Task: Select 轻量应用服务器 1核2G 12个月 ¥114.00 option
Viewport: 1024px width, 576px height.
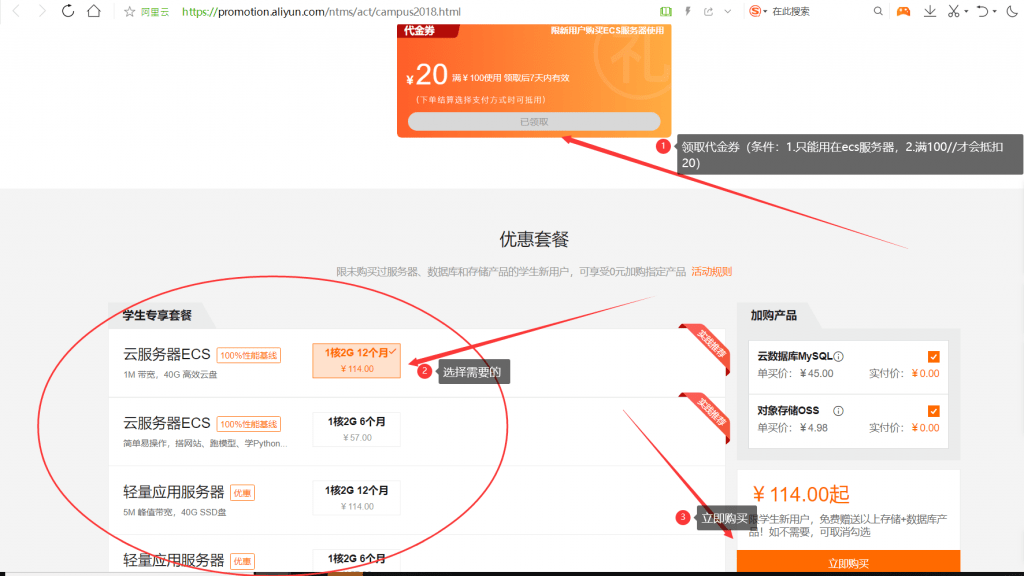Action: click(357, 498)
